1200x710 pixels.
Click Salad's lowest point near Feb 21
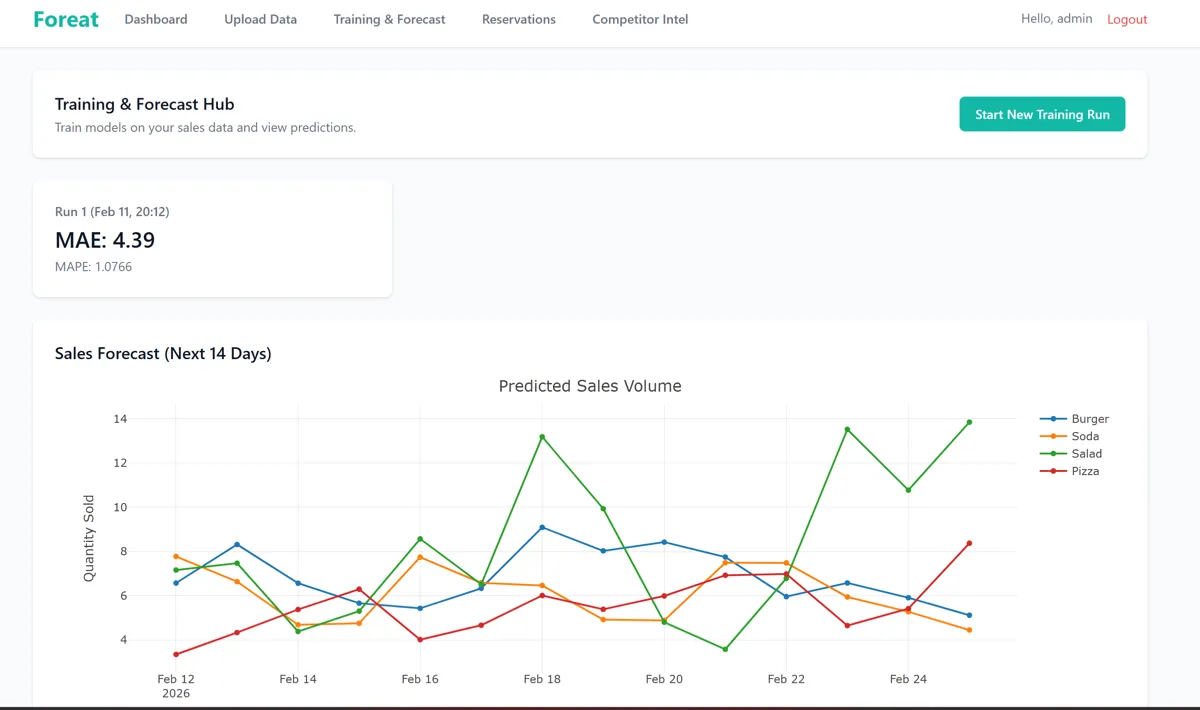point(725,649)
